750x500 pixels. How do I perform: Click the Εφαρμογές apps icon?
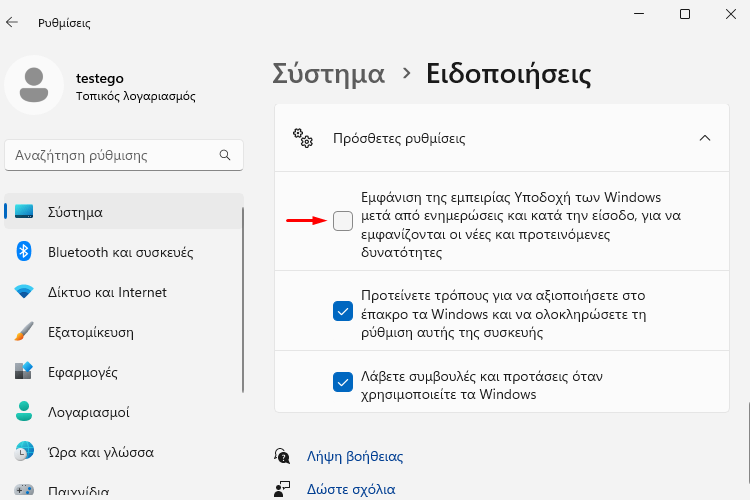(x=24, y=371)
